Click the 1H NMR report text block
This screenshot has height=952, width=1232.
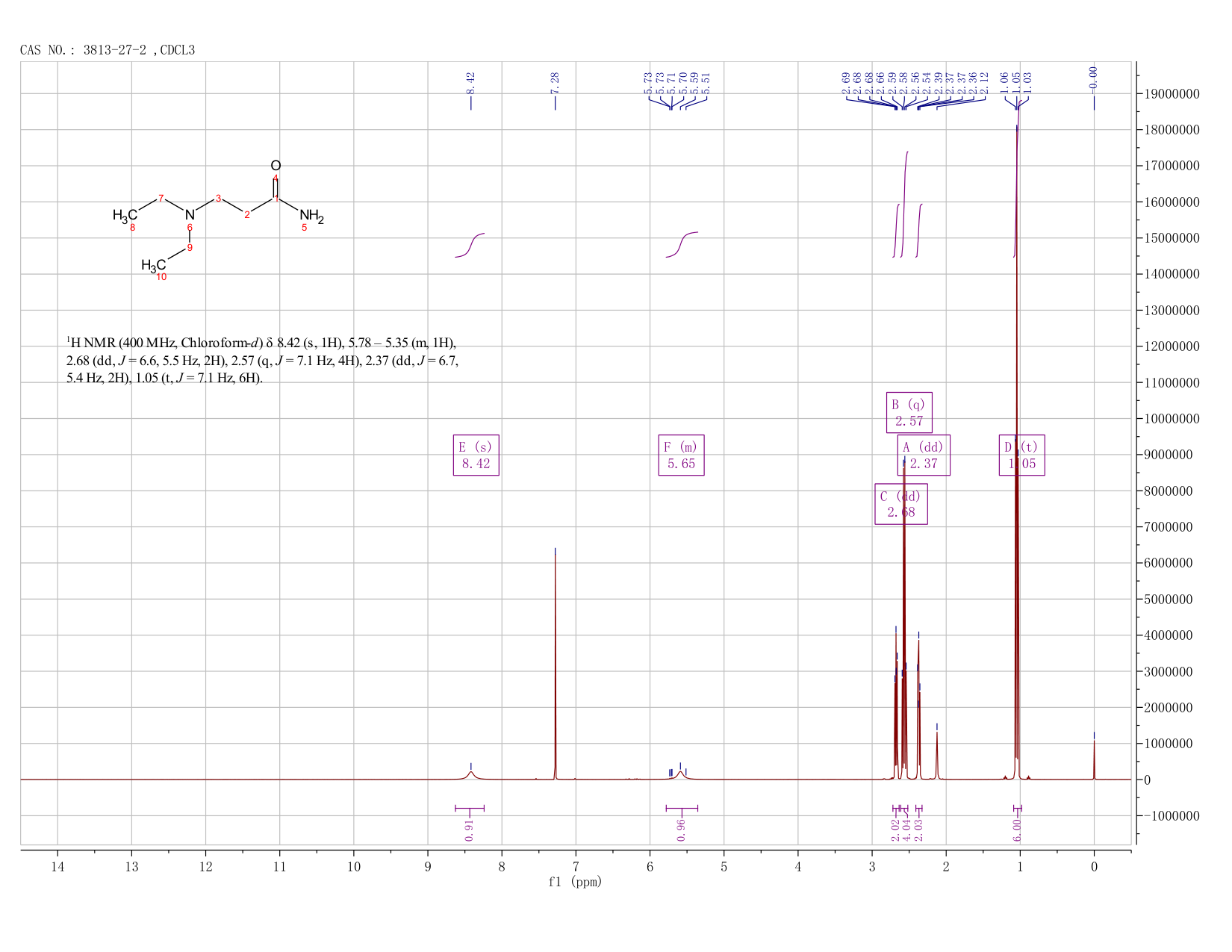point(262,360)
